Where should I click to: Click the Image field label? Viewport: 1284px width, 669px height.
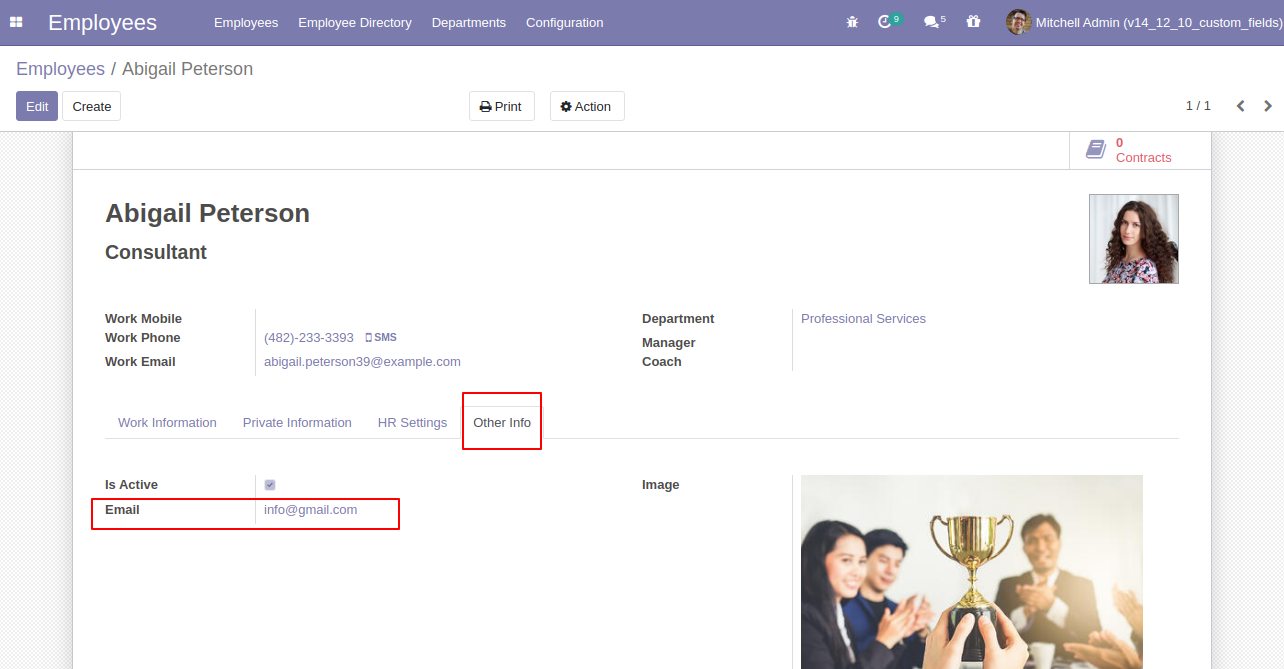(x=660, y=485)
